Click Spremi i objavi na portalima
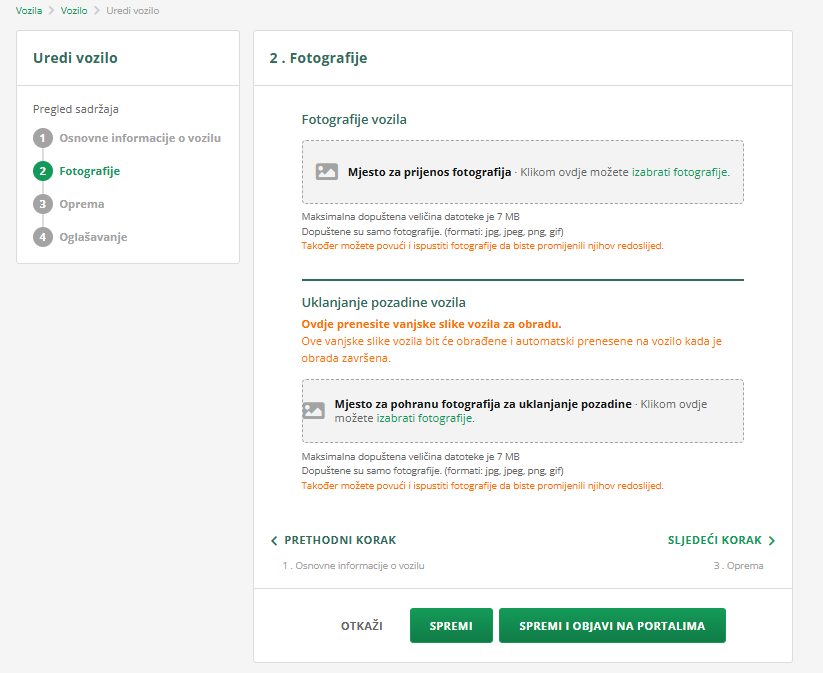 point(612,626)
